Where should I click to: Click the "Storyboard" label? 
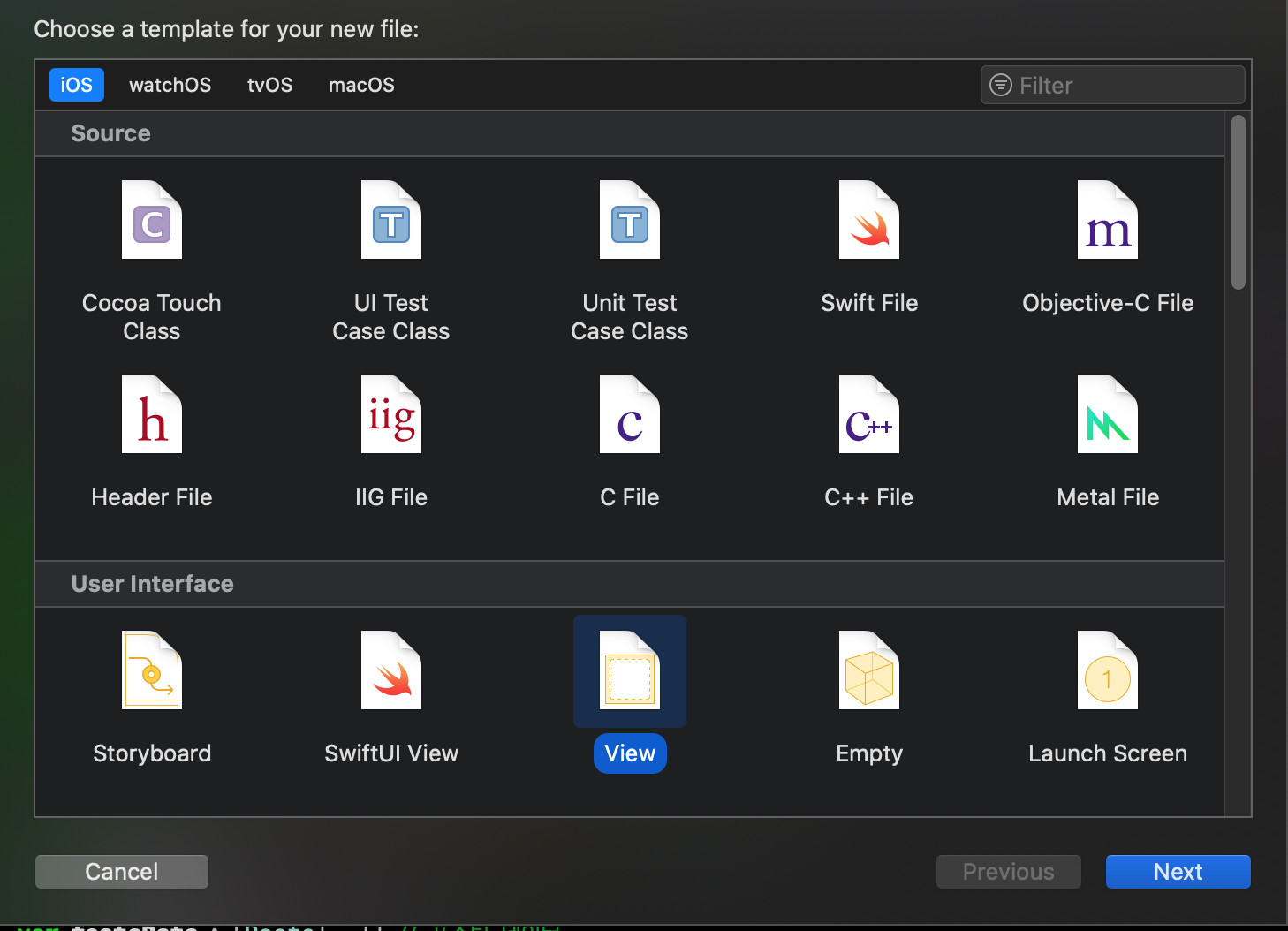pyautogui.click(x=152, y=753)
